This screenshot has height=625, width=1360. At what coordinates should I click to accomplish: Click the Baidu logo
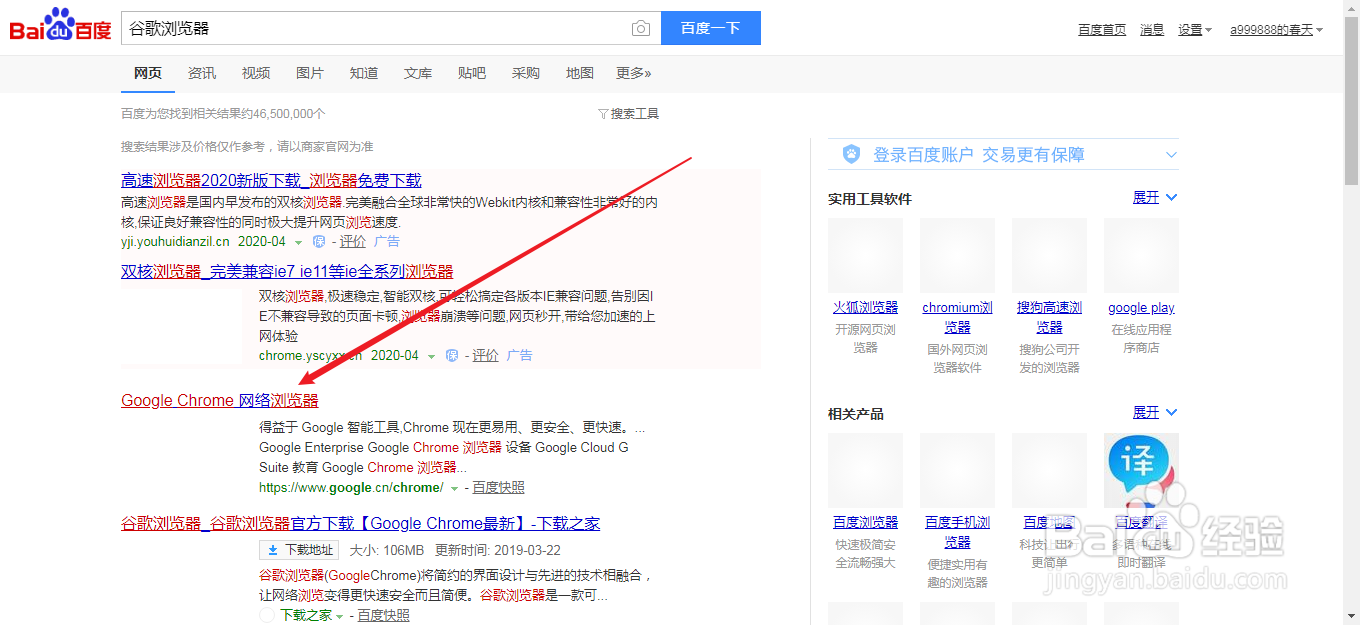click(x=60, y=27)
